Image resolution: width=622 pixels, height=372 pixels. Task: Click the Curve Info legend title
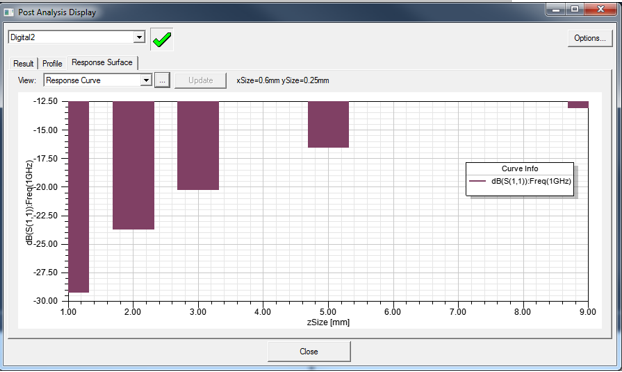520,169
